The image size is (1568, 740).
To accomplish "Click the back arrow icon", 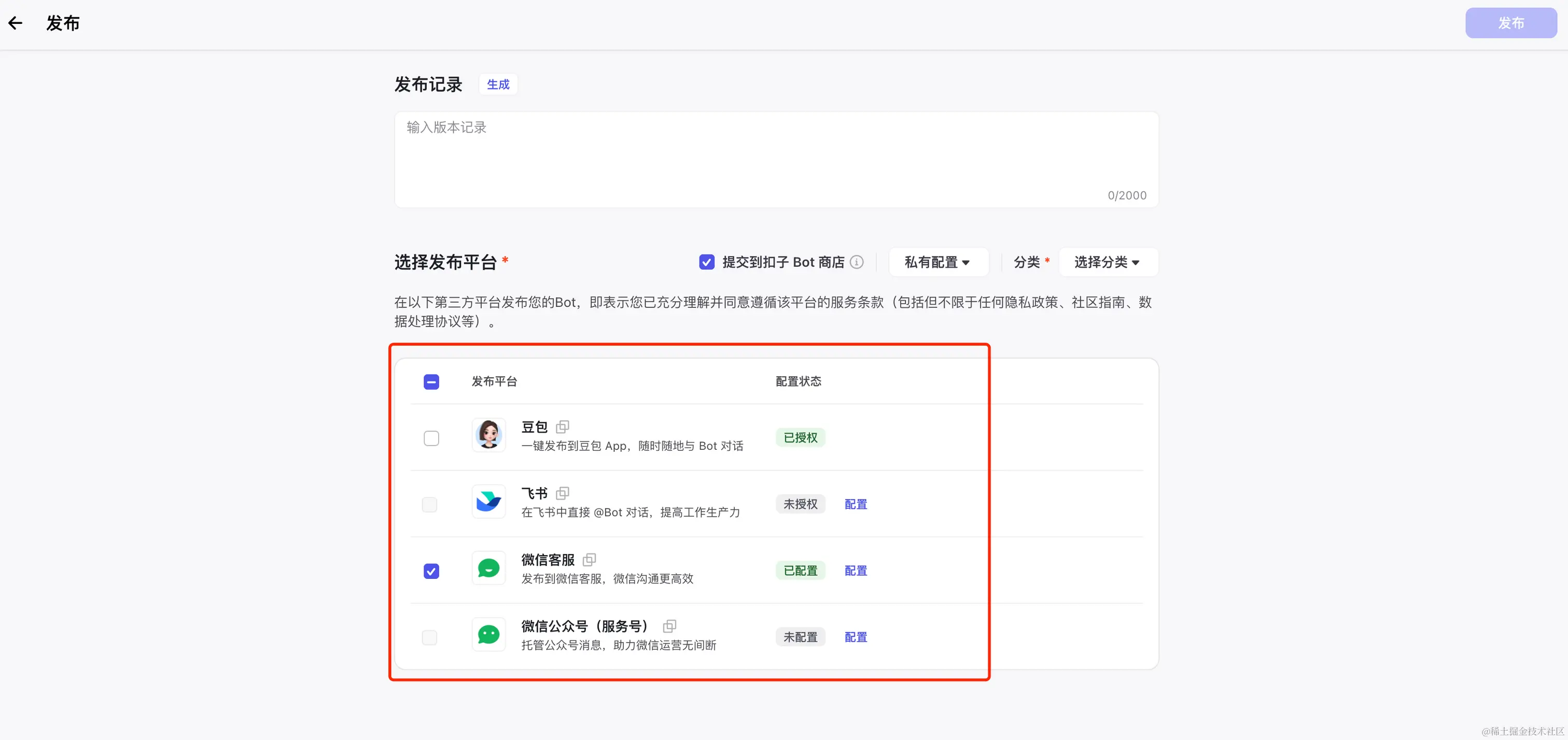I will [x=15, y=23].
